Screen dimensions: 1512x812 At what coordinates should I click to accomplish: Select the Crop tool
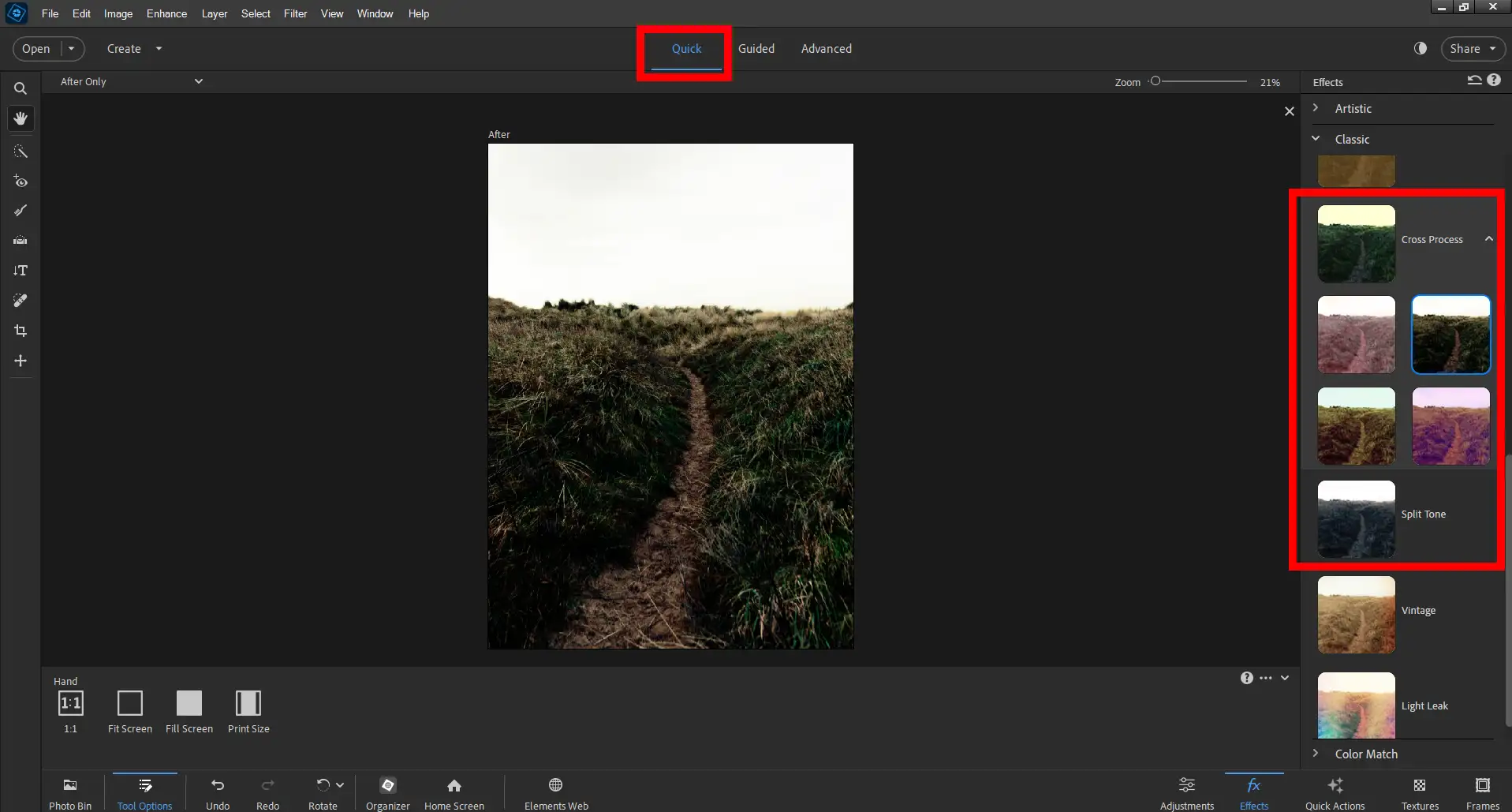click(x=21, y=331)
